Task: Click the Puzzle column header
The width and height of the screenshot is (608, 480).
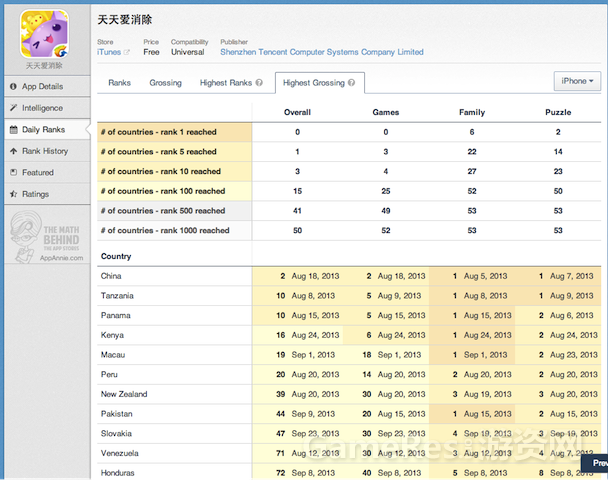Action: coord(558,112)
